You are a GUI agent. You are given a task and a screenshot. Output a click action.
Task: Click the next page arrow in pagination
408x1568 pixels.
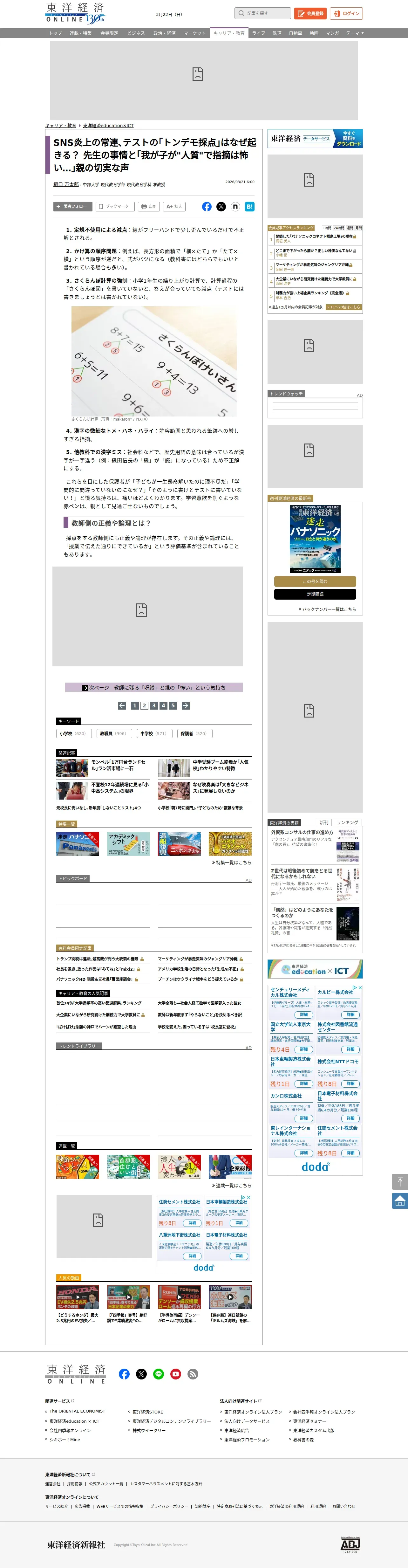point(186,705)
